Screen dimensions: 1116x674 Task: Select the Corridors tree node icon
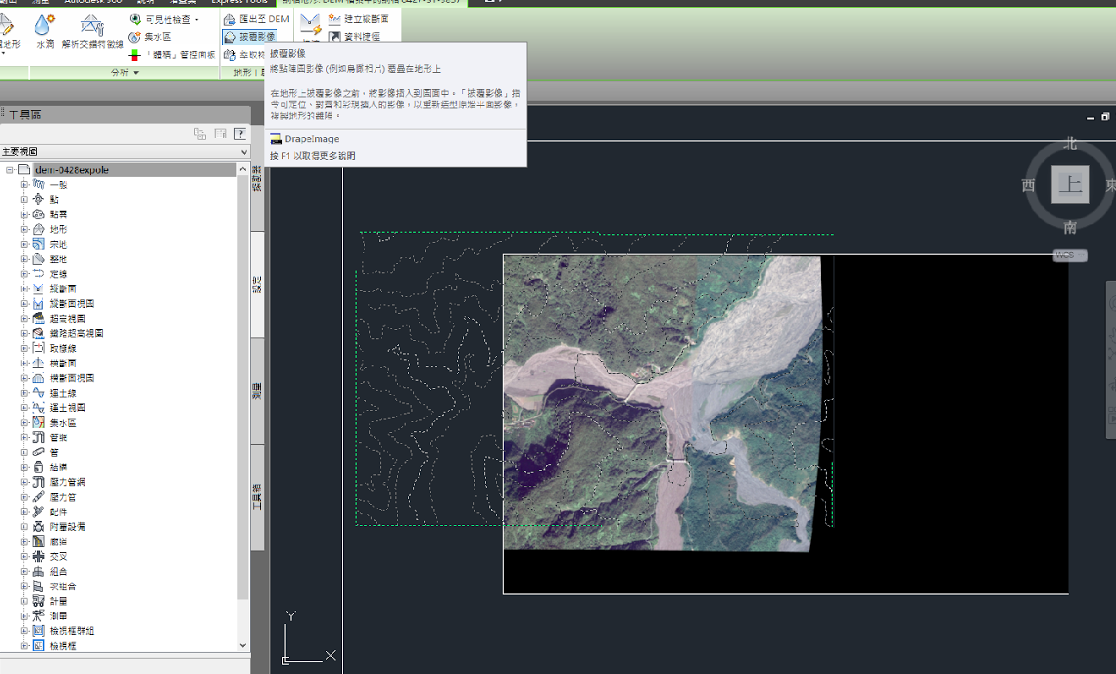[38, 542]
